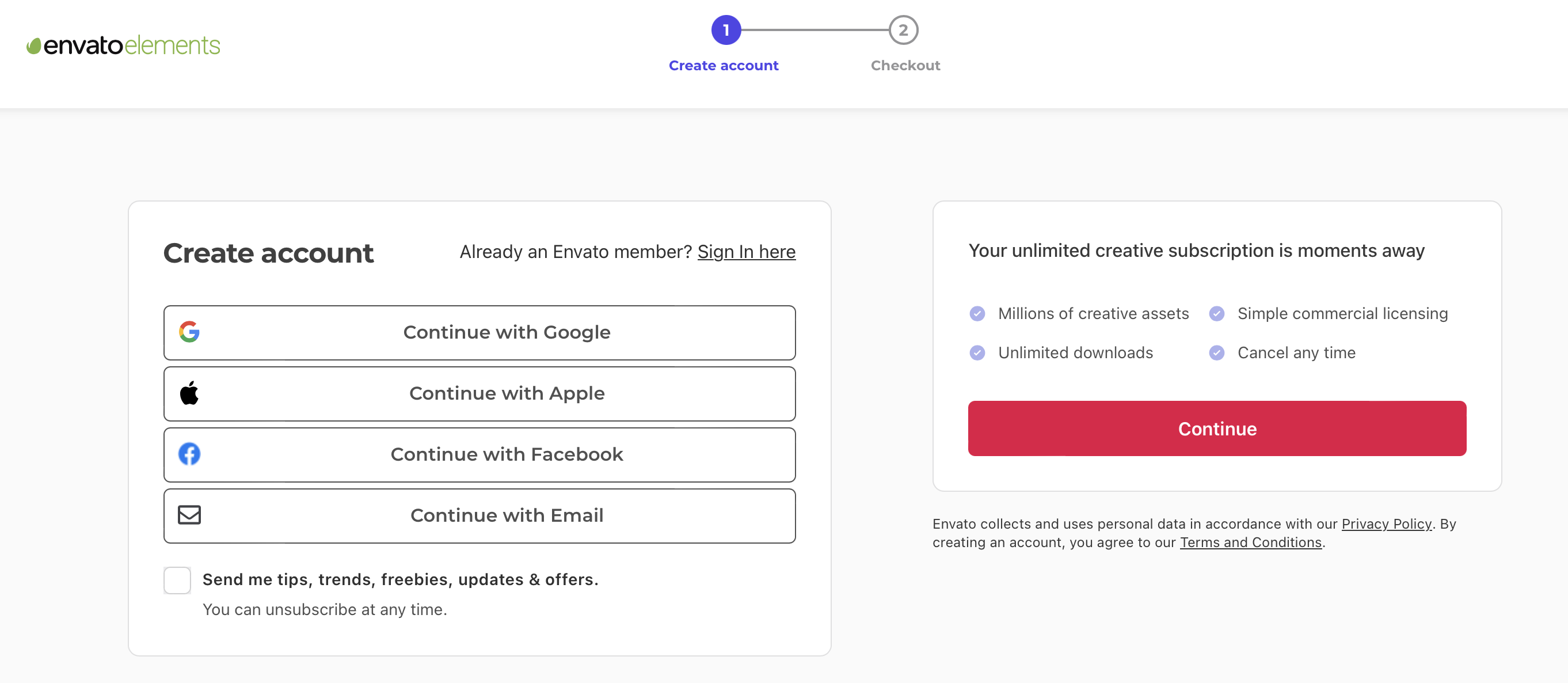Open the Checkout step
The height and width of the screenshot is (683, 1568).
[904, 65]
